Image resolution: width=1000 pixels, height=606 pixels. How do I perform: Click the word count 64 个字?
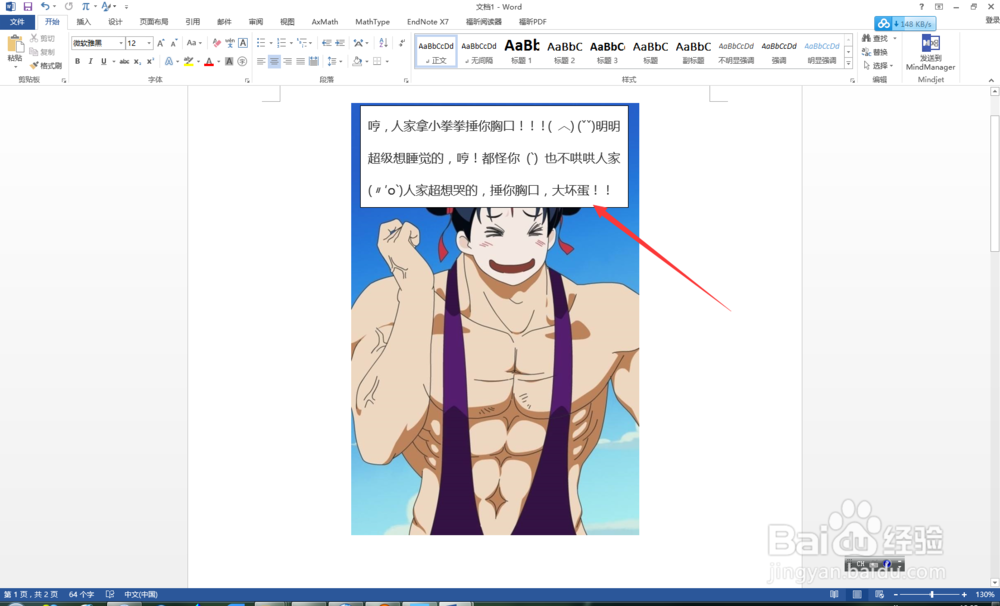coord(81,594)
